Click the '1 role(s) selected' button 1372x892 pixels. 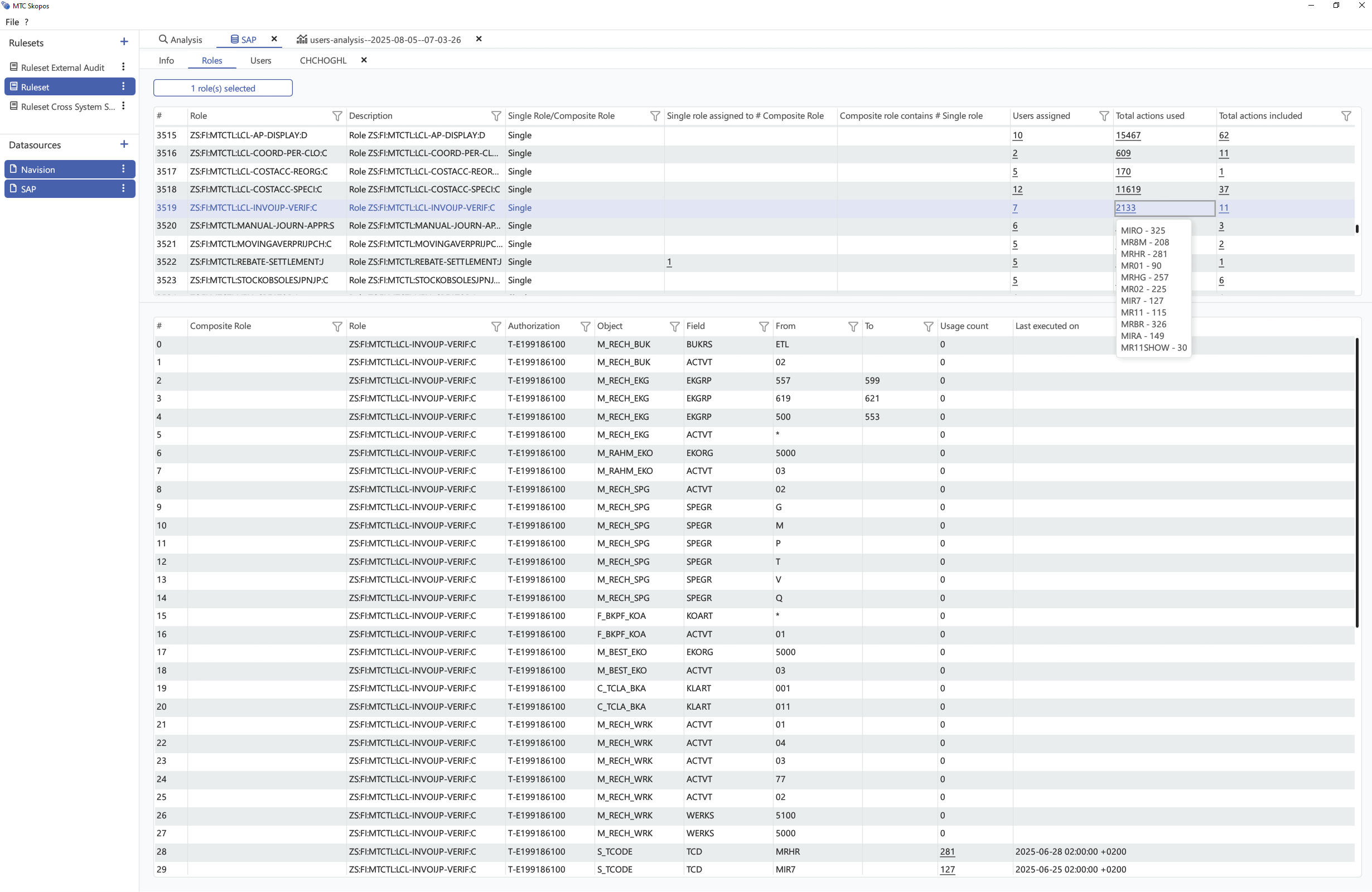[x=223, y=88]
